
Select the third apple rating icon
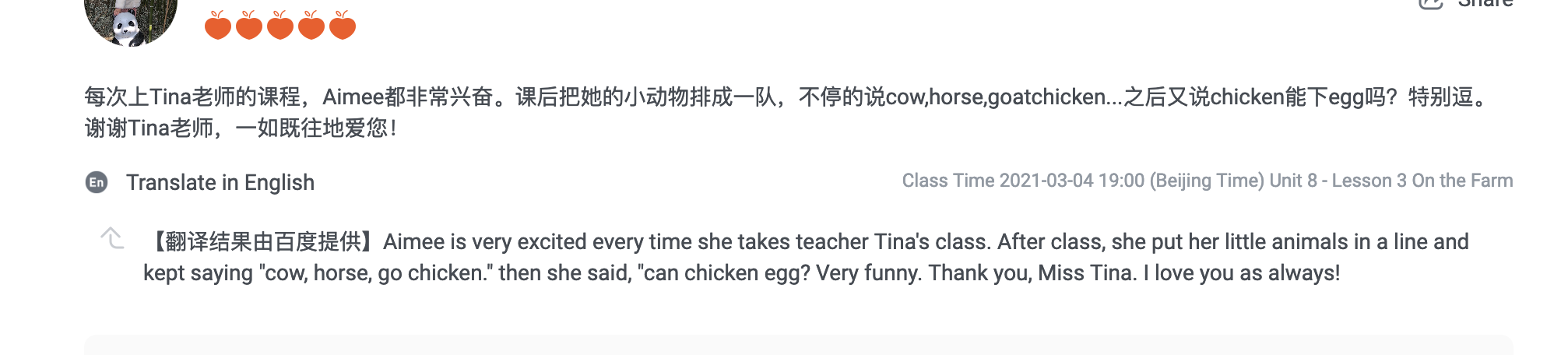tap(280, 26)
